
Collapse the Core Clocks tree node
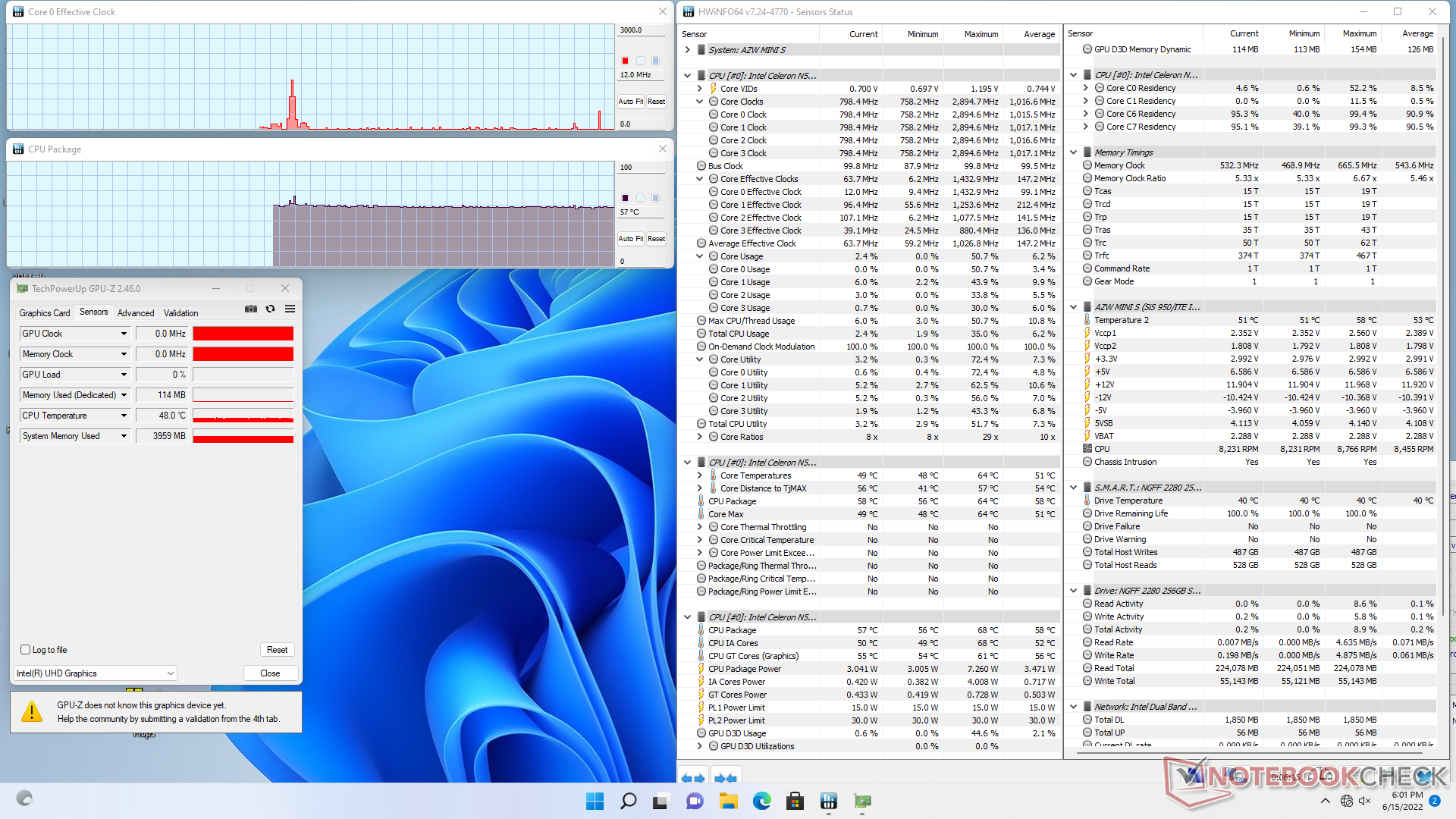point(699,102)
